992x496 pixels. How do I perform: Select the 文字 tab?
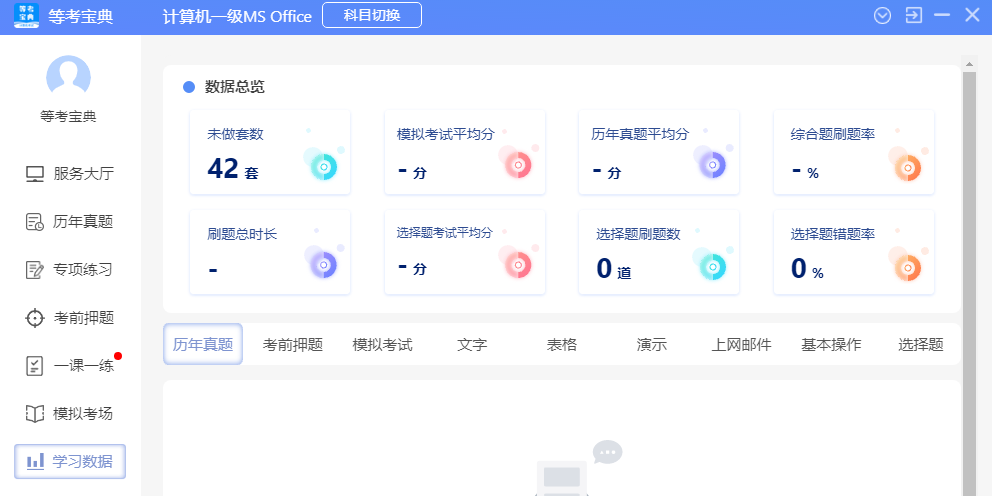coord(472,345)
